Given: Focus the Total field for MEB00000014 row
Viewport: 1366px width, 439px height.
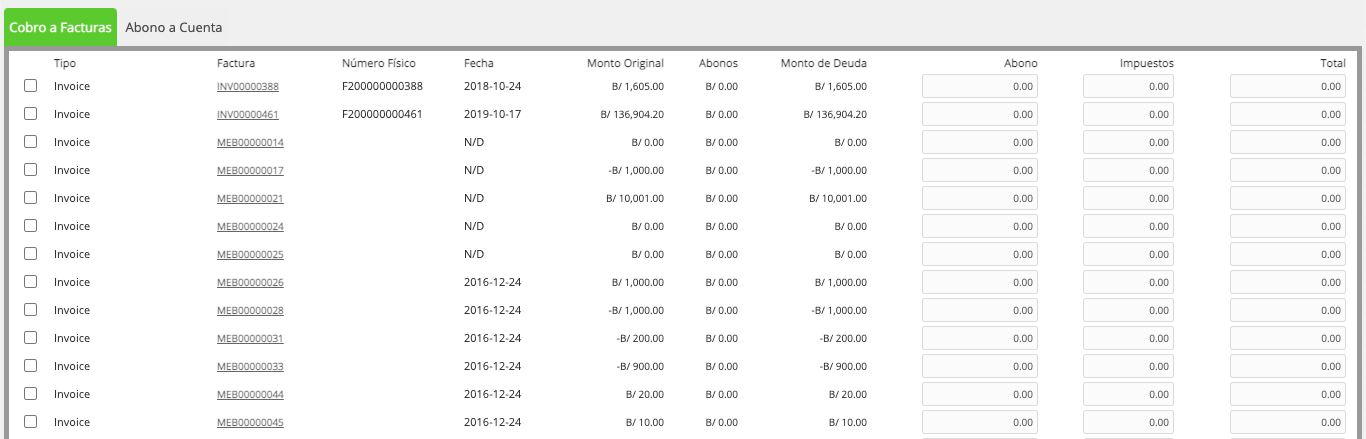Looking at the screenshot, I should pos(1288,143).
